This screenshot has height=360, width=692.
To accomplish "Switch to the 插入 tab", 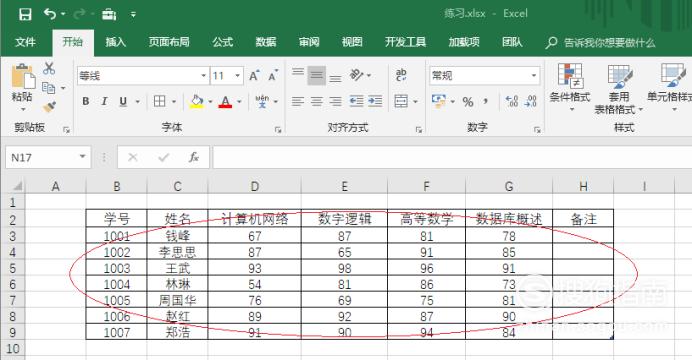I will (x=116, y=42).
